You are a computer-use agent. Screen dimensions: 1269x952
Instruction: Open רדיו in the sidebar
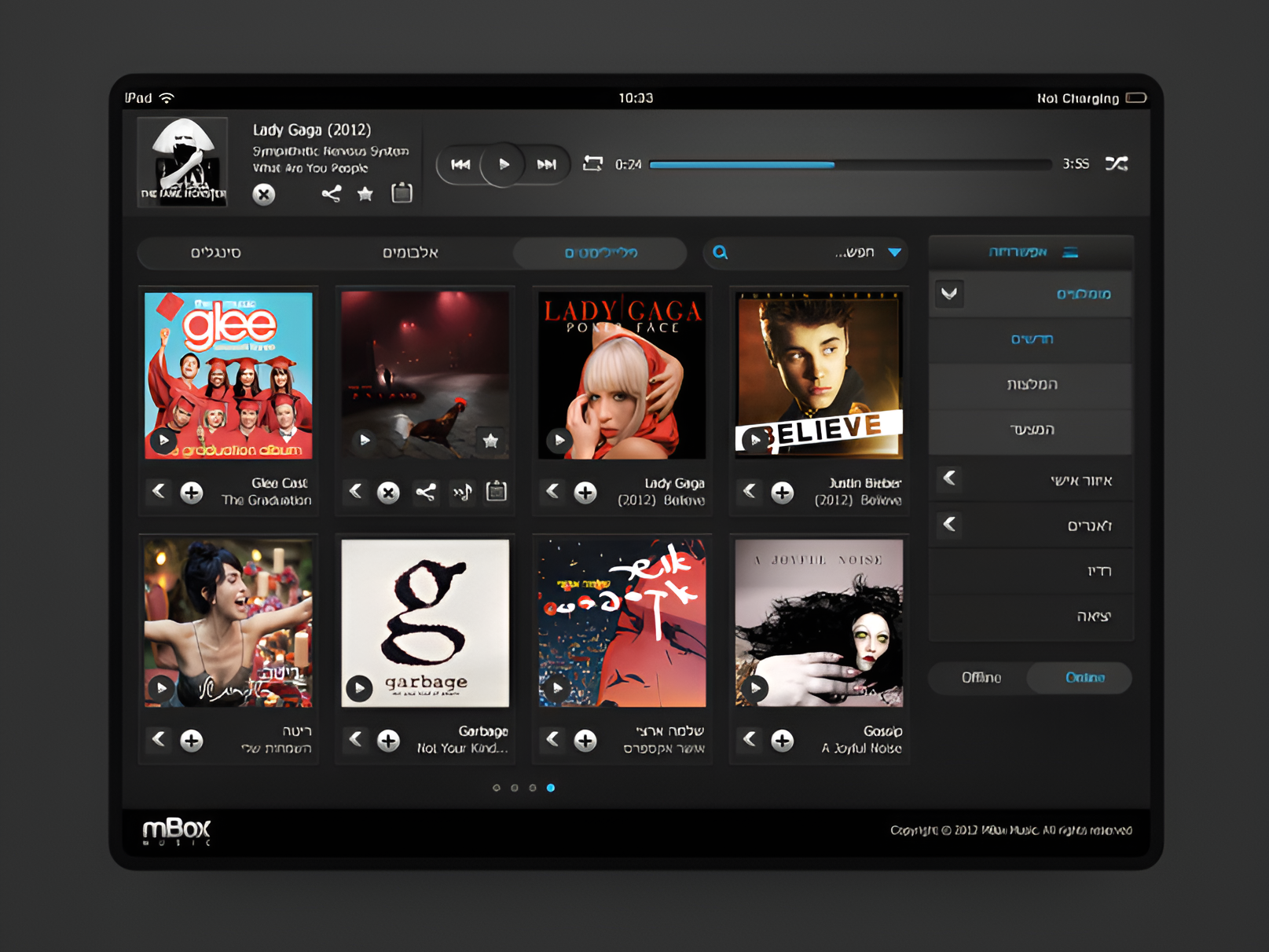coord(1031,571)
